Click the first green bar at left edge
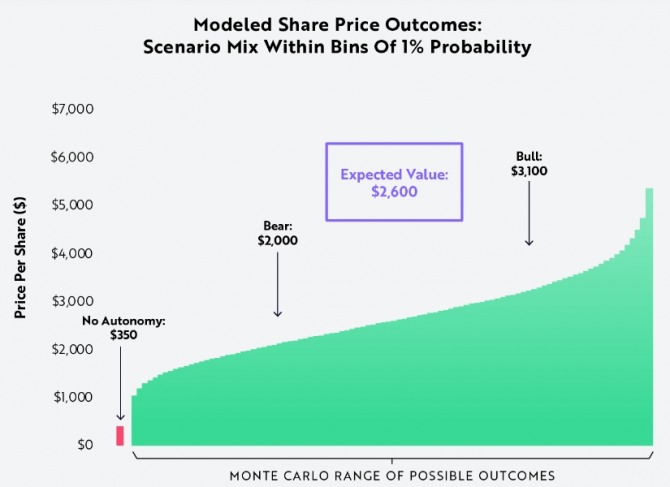Screen dimensions: 670x487 [135, 422]
